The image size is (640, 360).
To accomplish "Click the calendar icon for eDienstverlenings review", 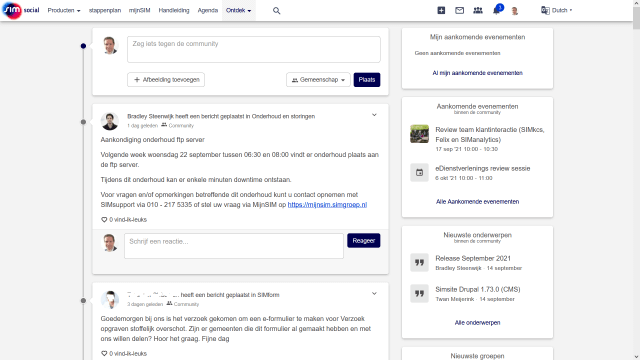I will click(x=420, y=173).
